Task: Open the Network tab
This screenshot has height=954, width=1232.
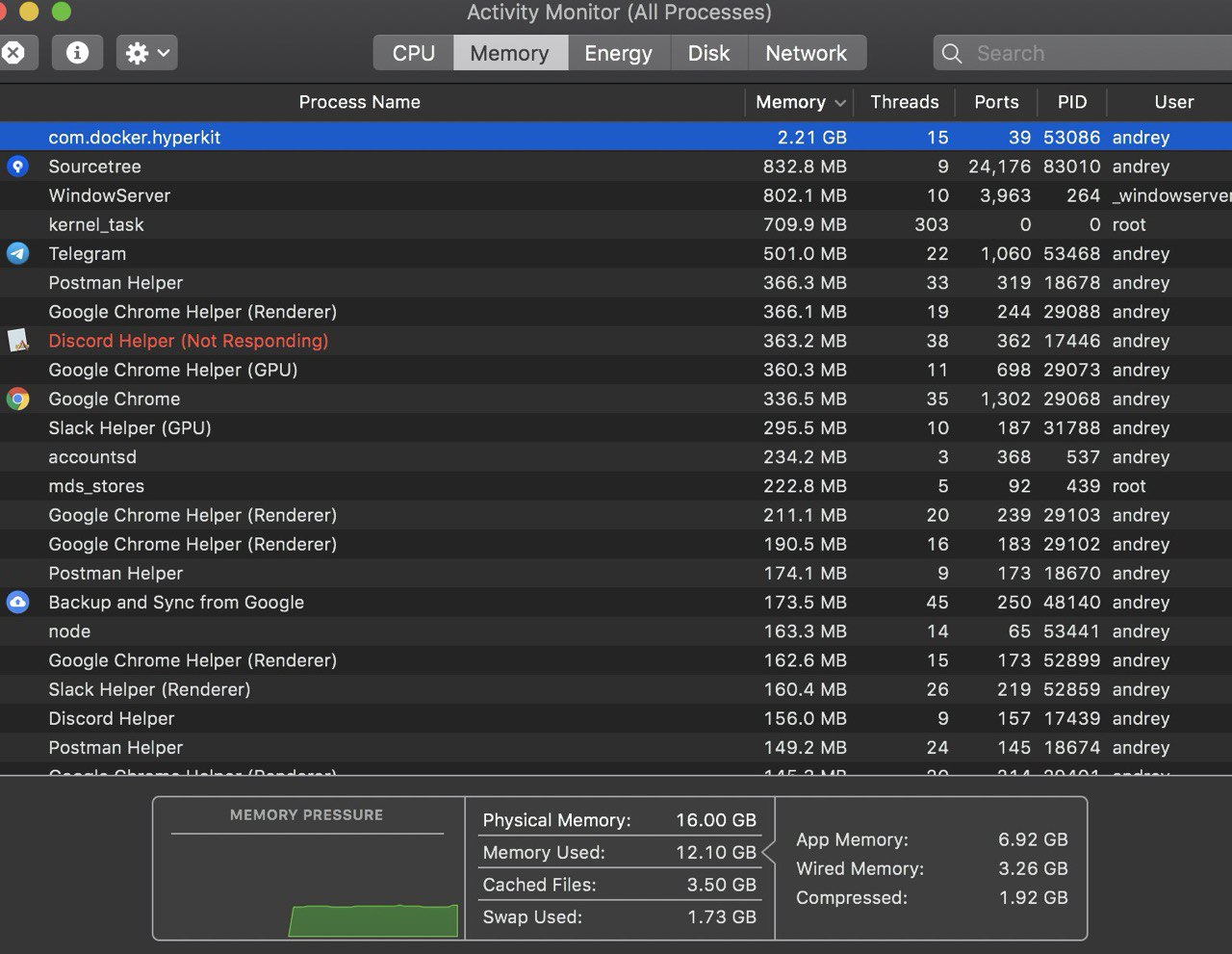Action: 807,53
